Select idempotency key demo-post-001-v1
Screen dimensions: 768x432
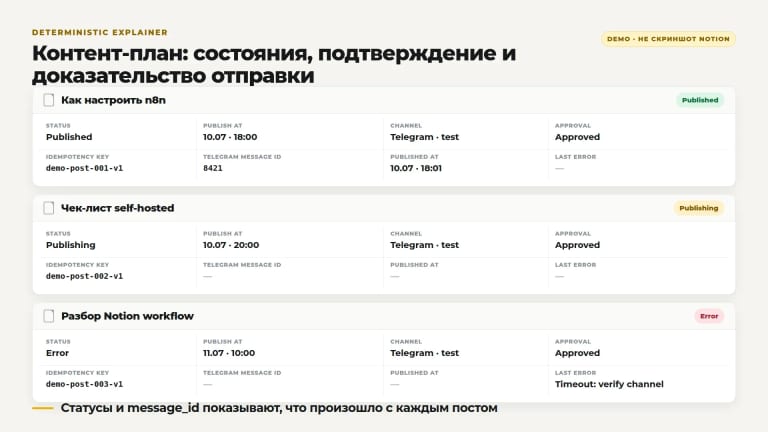point(84,168)
